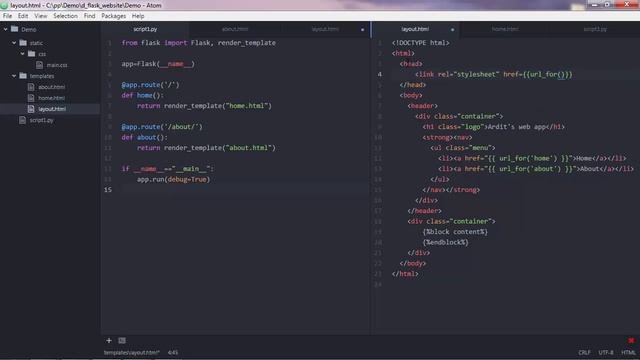Click the HTML grammar selector
This screenshot has width=640, height=360.
coord(629,352)
